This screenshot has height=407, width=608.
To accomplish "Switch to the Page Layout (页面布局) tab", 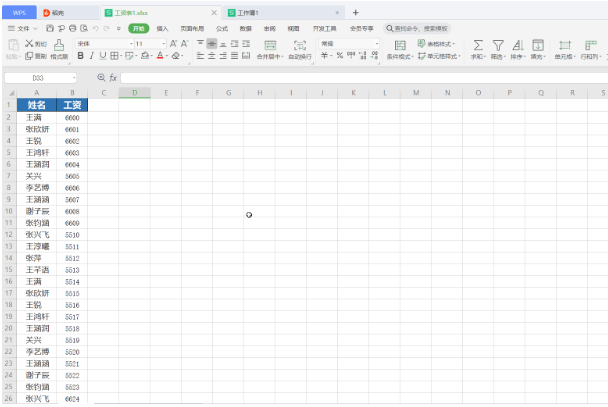I will tap(192, 28).
